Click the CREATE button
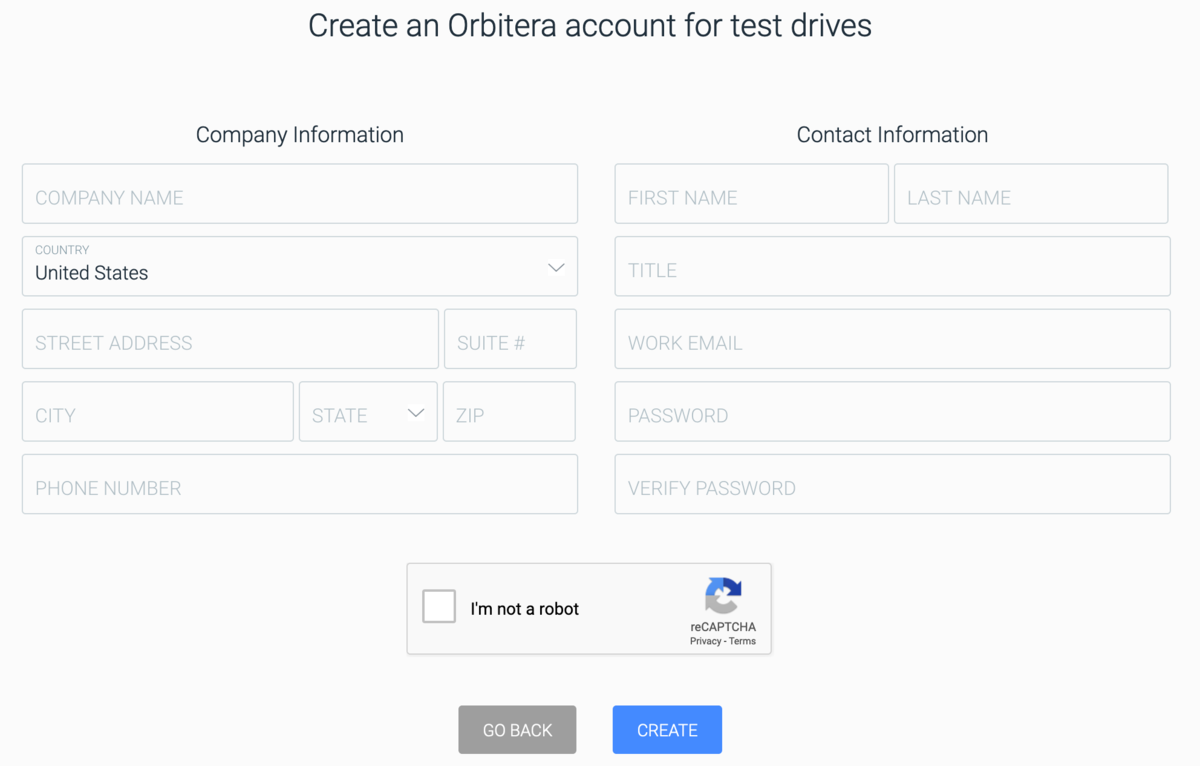This screenshot has height=766, width=1200. [x=666, y=729]
